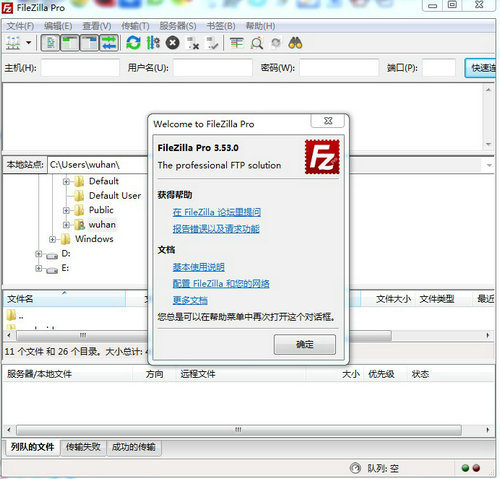The image size is (500, 479).
Task: Open the Site Manager icon
Action: pyautogui.click(x=13, y=43)
